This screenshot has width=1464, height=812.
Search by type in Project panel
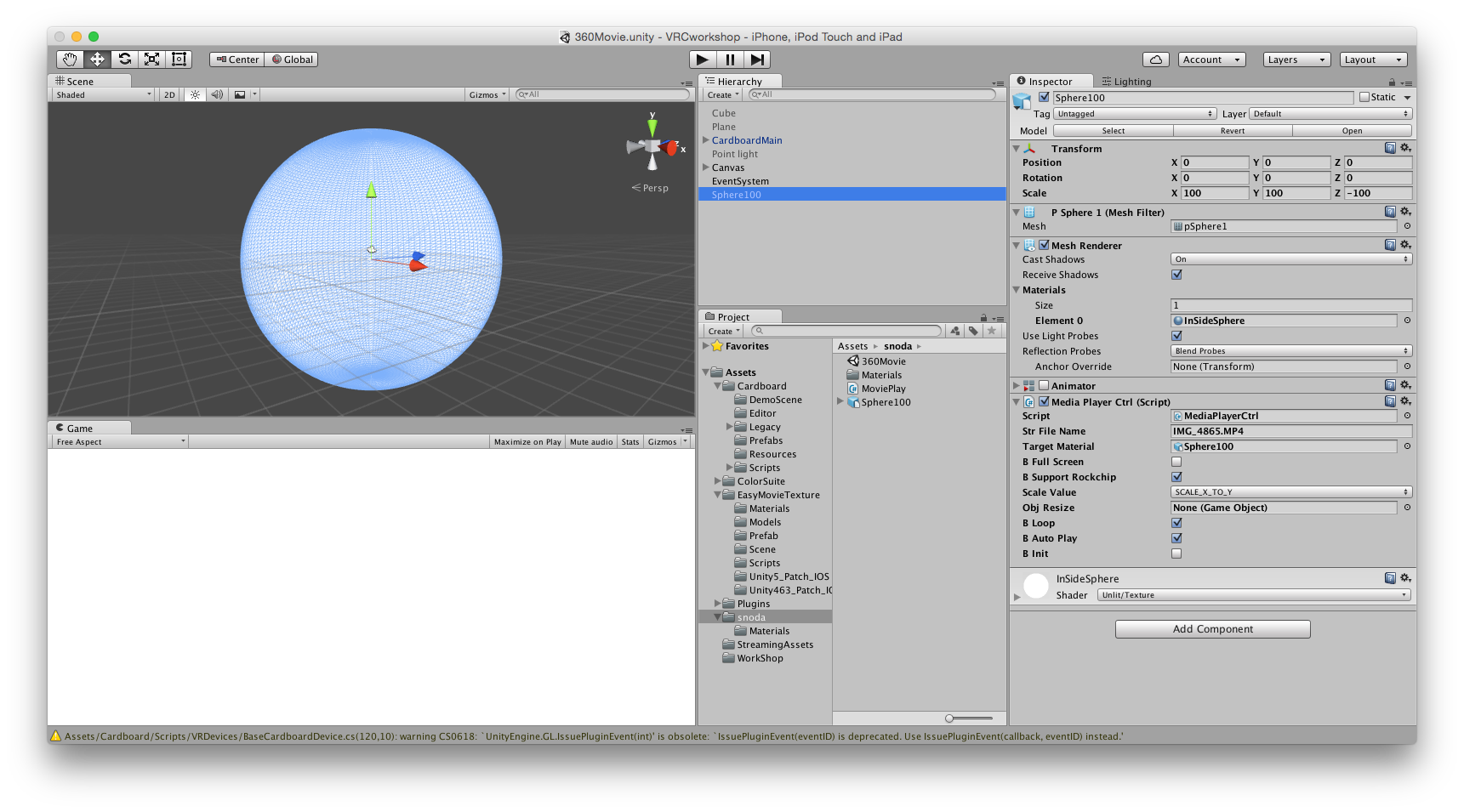955,331
